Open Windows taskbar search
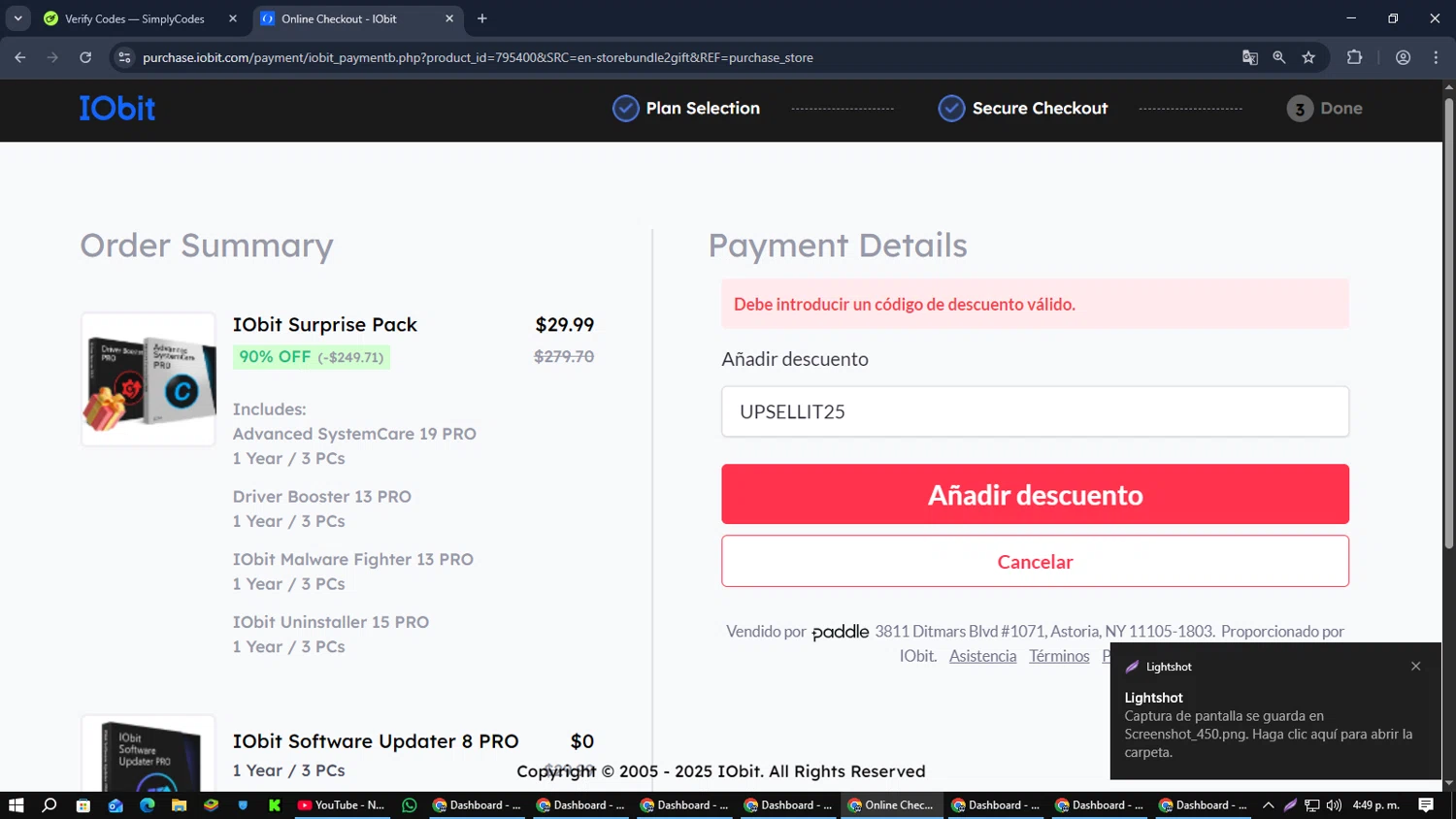This screenshot has width=1456, height=819. [x=50, y=804]
